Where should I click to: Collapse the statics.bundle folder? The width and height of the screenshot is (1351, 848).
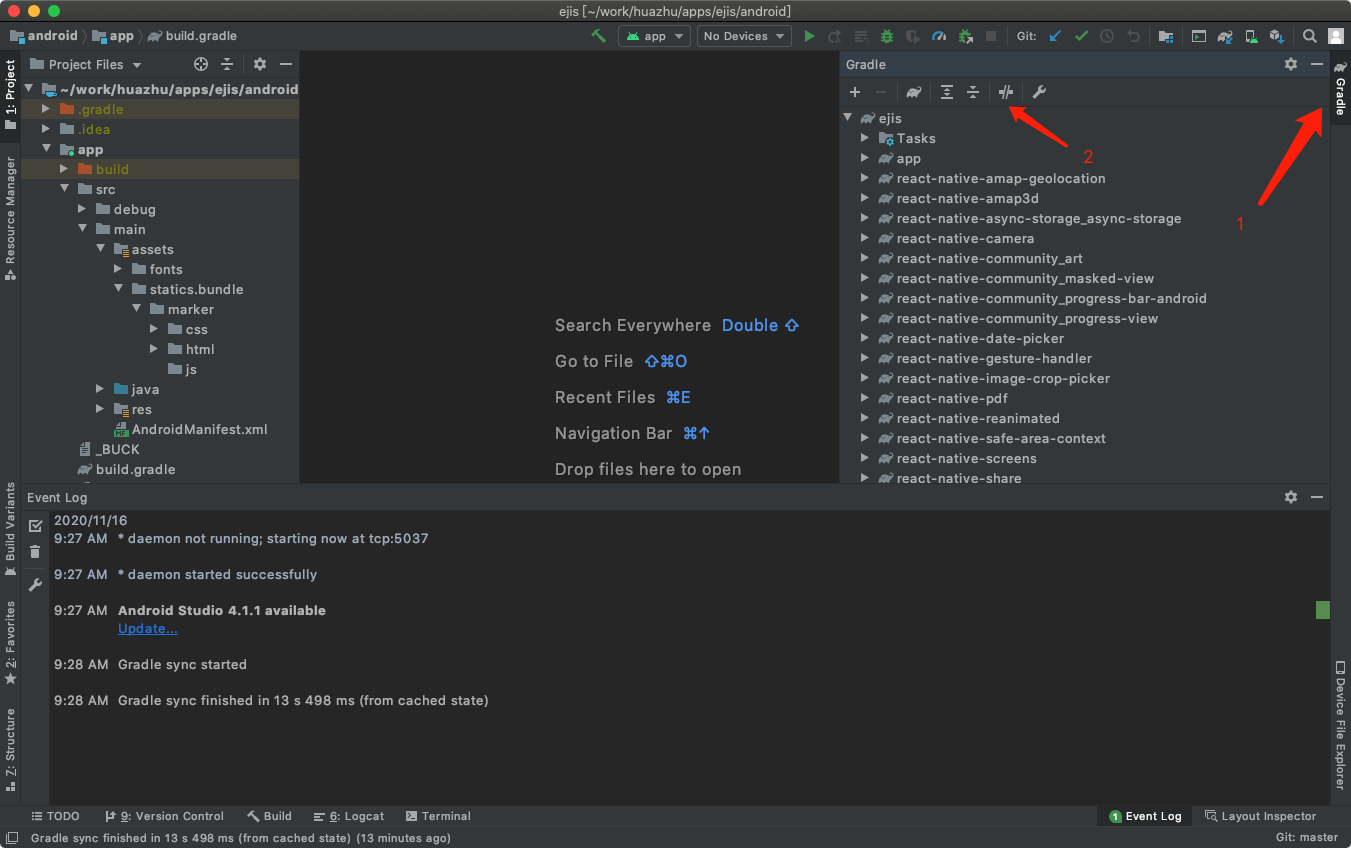pyautogui.click(x=118, y=289)
